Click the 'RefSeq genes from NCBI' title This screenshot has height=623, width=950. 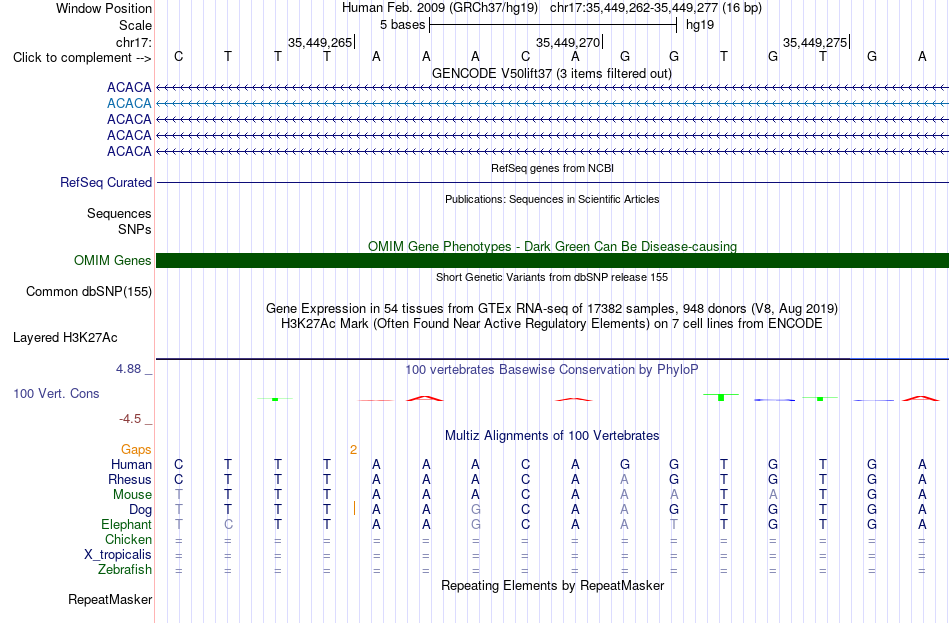(x=552, y=168)
